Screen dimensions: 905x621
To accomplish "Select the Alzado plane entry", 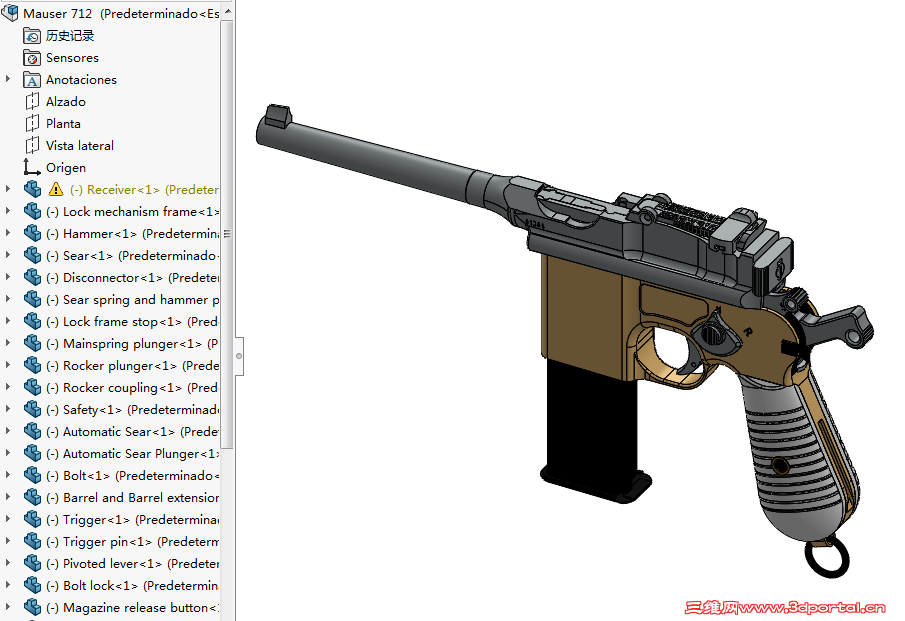I will pyautogui.click(x=66, y=102).
